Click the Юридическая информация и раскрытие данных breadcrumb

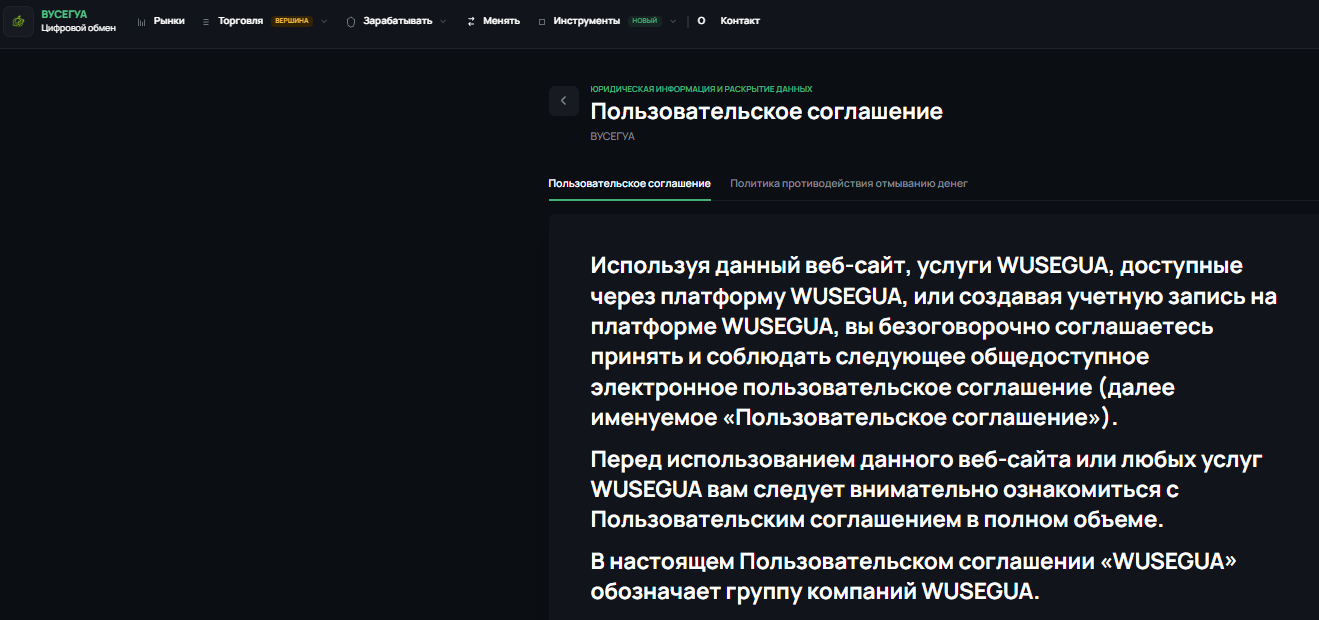701,89
